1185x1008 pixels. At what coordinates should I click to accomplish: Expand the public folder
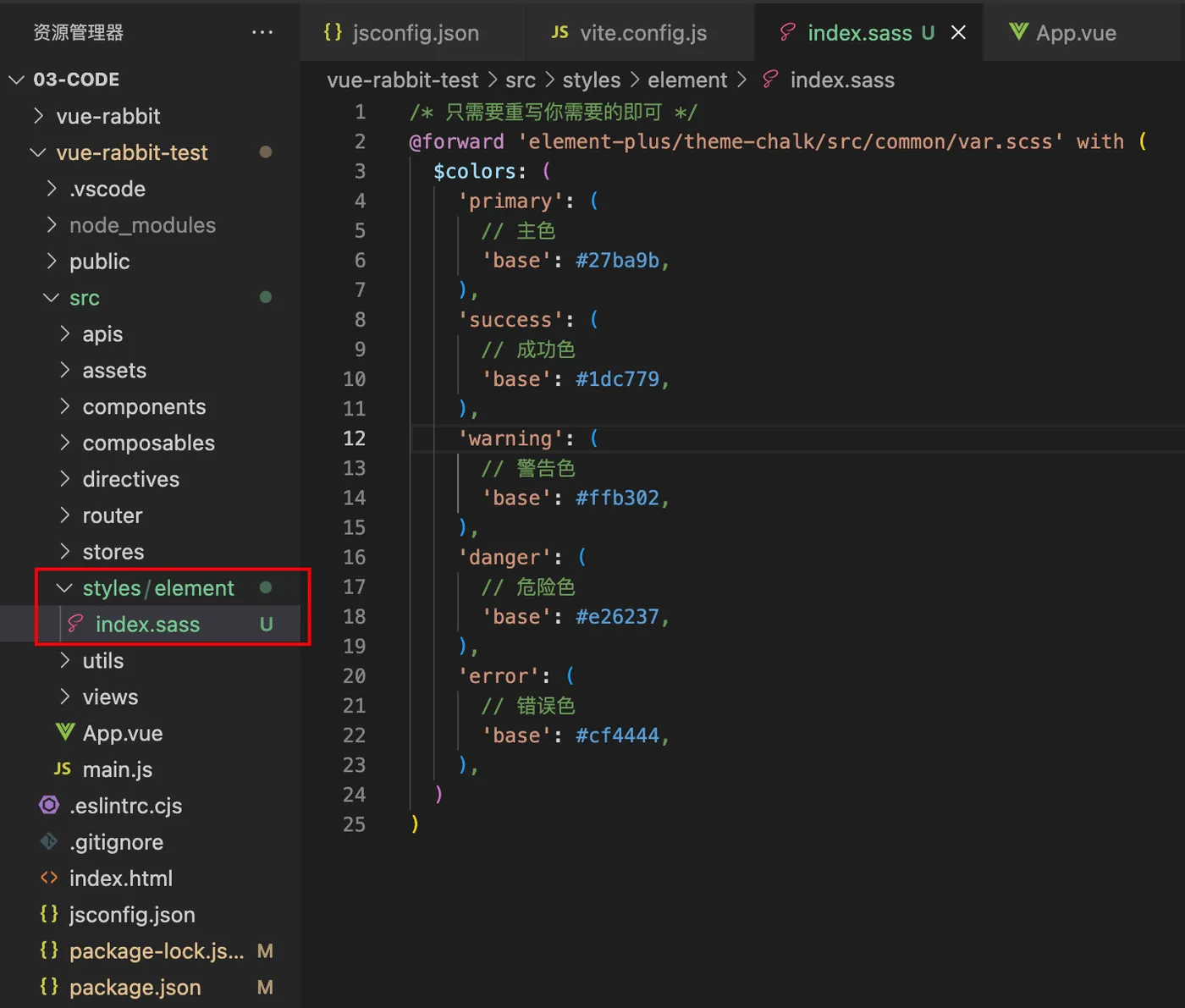point(52,261)
